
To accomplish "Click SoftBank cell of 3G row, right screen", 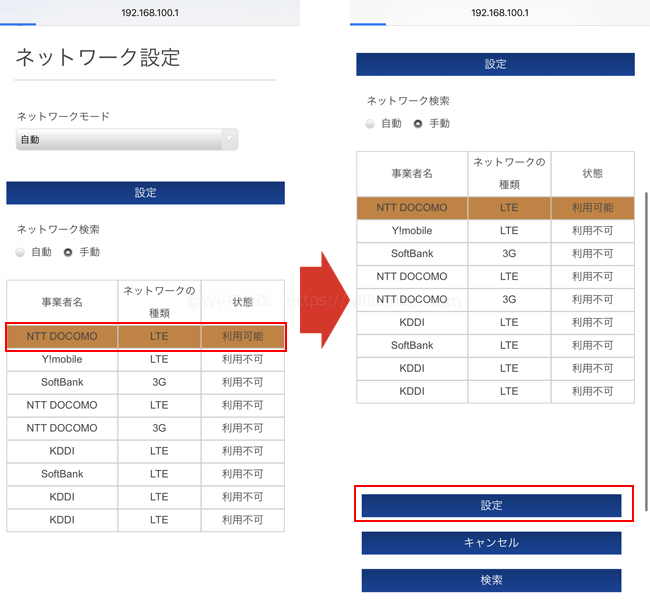I will [x=412, y=254].
